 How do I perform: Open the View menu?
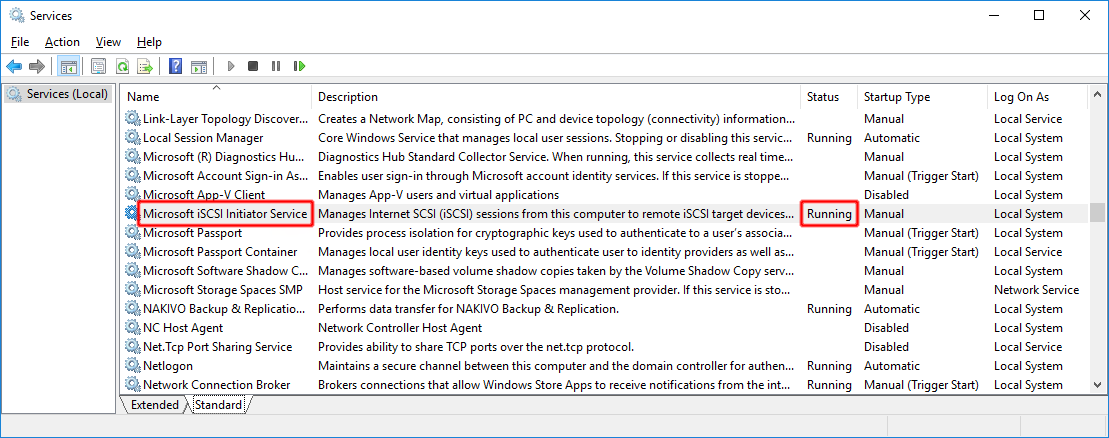108,42
